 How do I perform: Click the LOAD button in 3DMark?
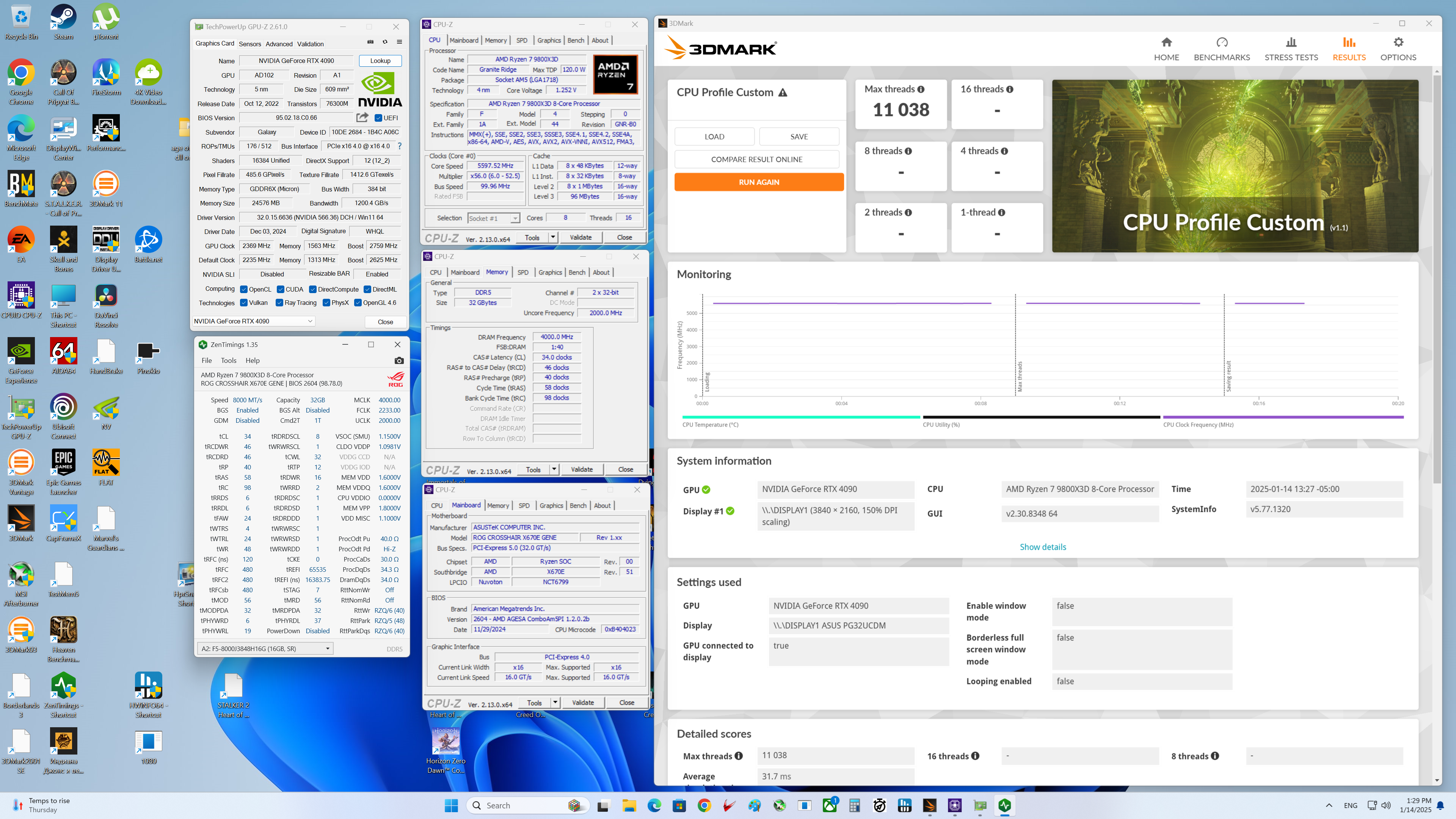(714, 137)
